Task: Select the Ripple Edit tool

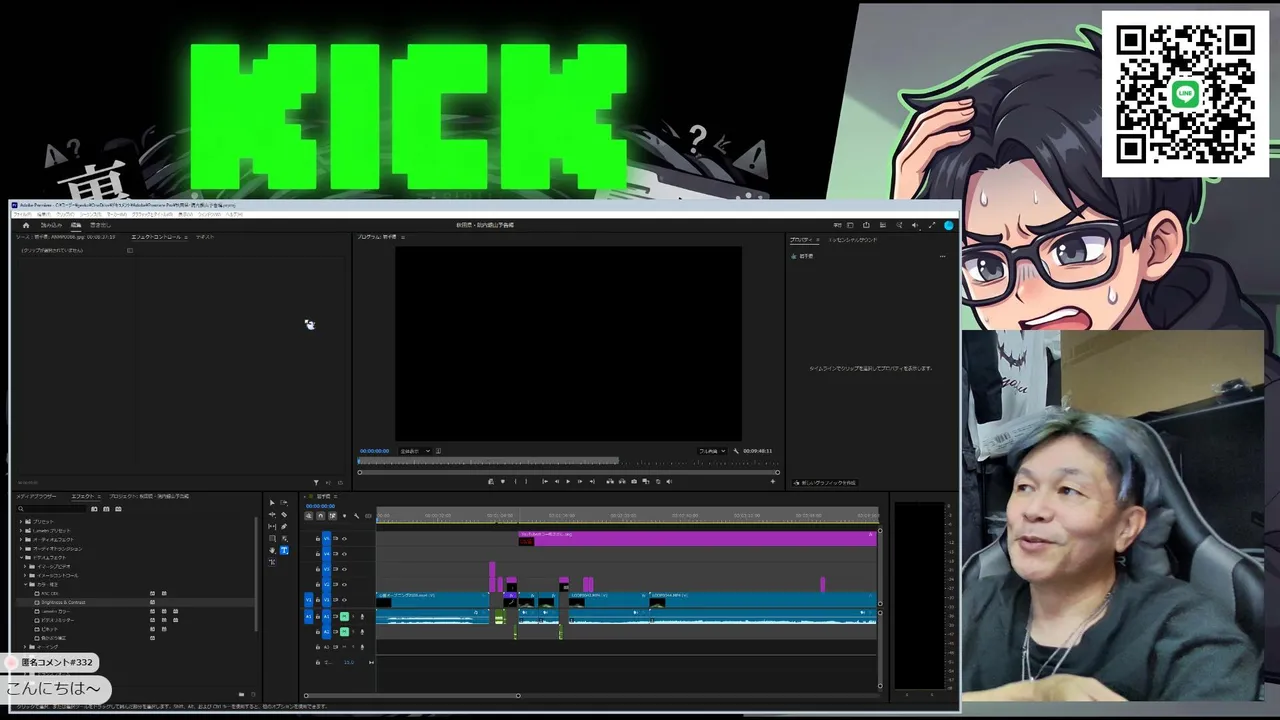Action: [x=272, y=515]
